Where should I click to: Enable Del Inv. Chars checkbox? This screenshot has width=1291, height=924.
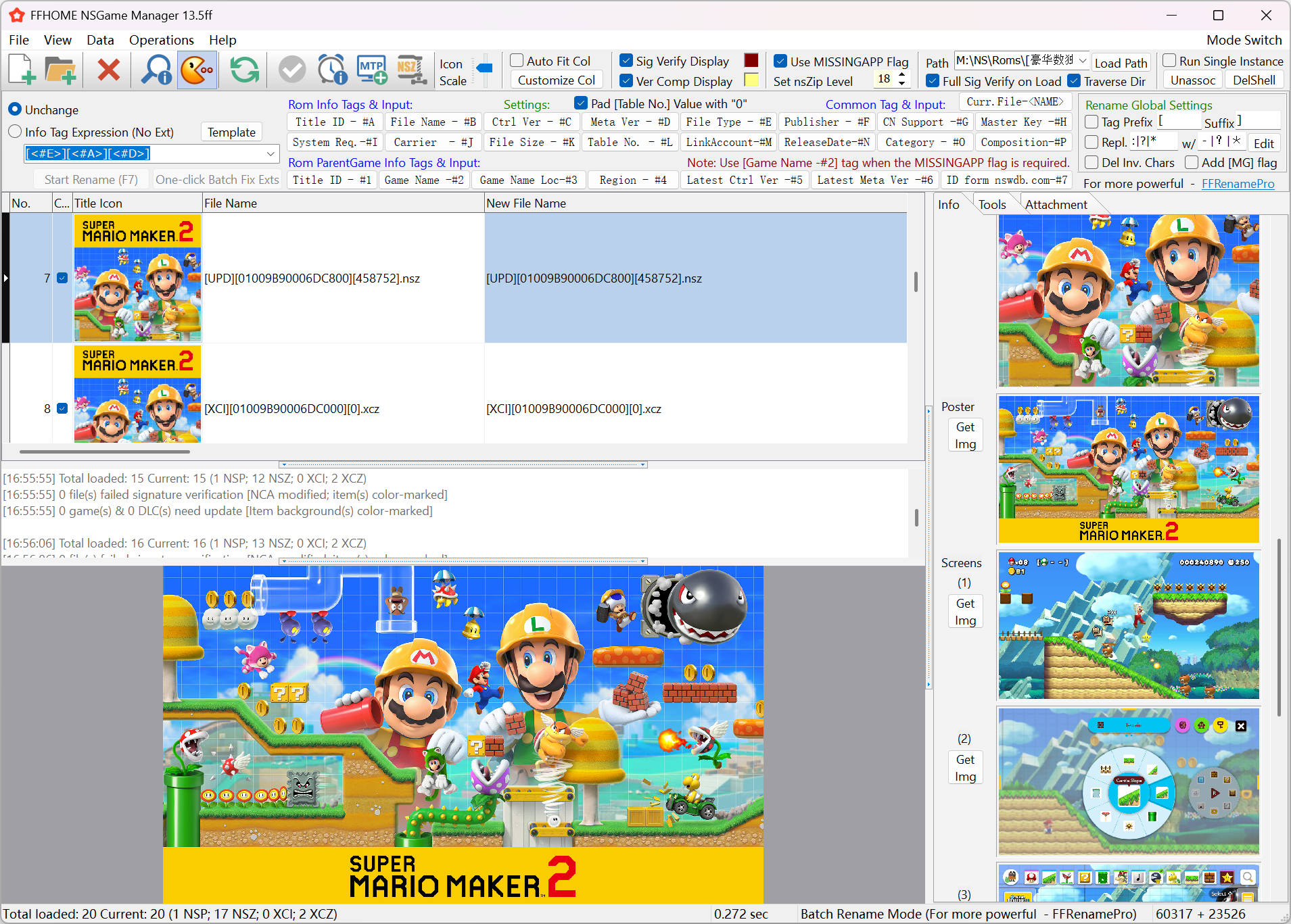pos(1092,163)
